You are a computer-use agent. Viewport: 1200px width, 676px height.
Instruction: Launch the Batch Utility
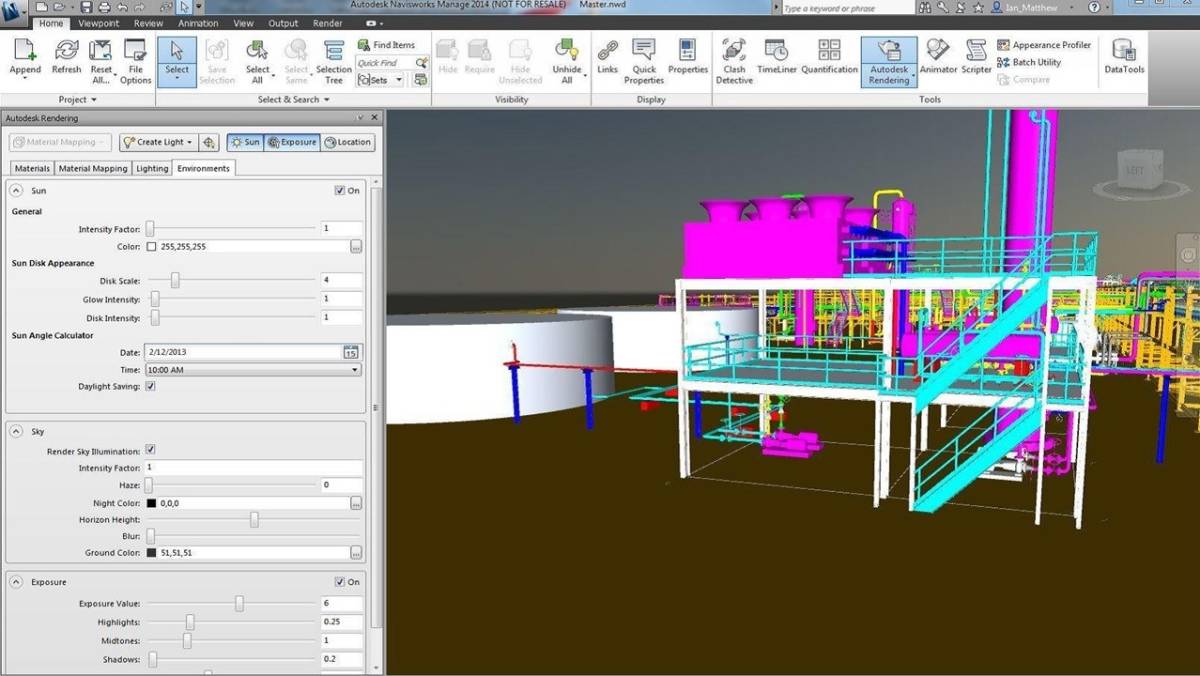(1029, 62)
